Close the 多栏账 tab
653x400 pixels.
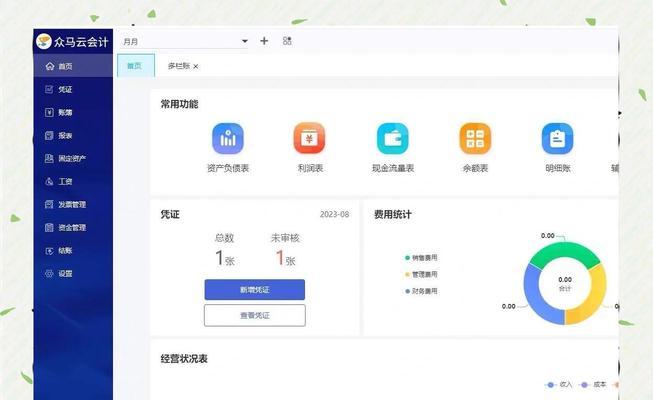[196, 66]
